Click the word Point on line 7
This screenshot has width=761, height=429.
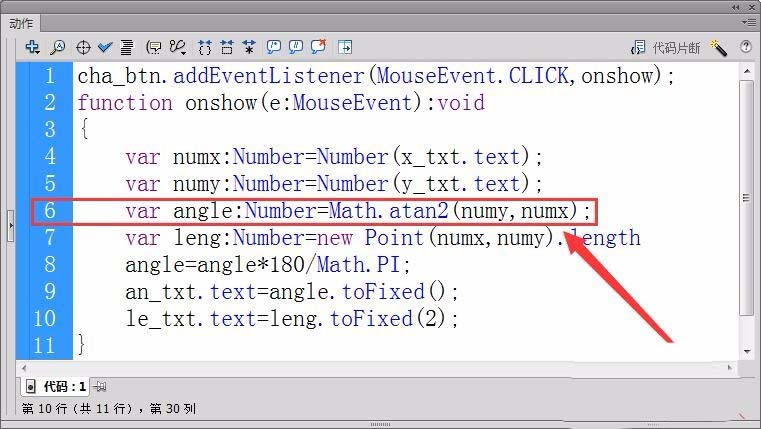click(394, 238)
